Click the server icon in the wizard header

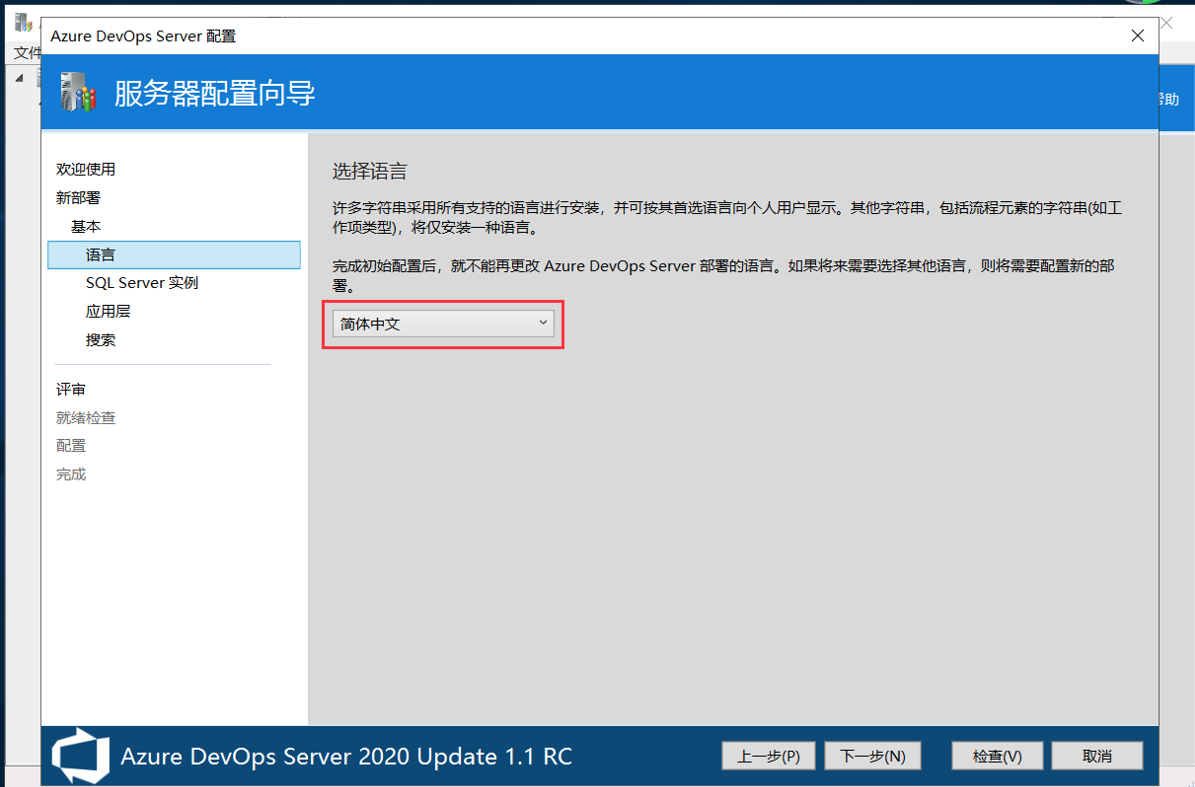(78, 93)
